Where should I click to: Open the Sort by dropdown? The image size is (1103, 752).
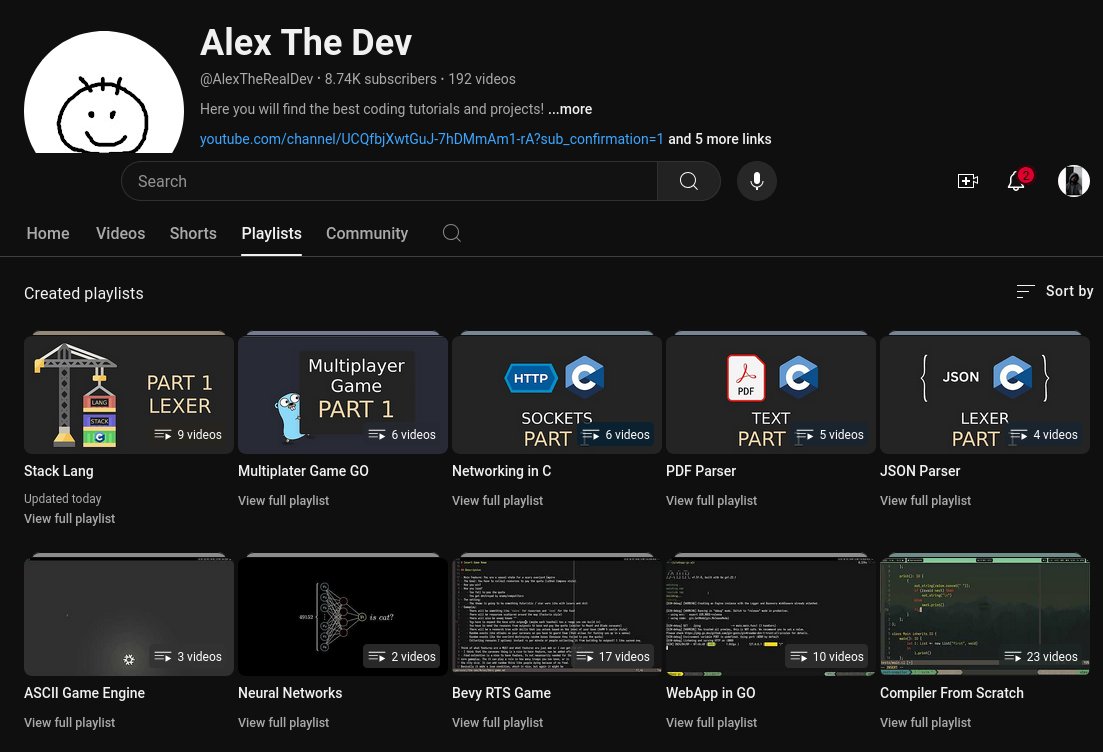(1055, 291)
